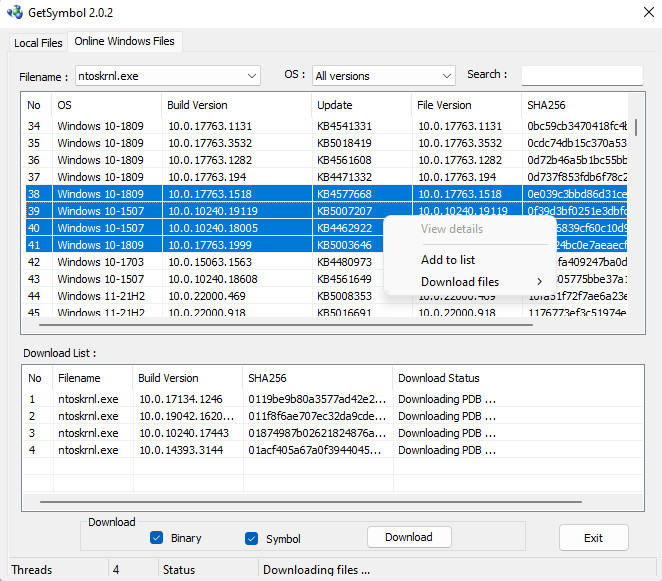Screen dimensions: 662x581
Task: Select row 37 build 10.0.17763.194
Action: (326, 177)
